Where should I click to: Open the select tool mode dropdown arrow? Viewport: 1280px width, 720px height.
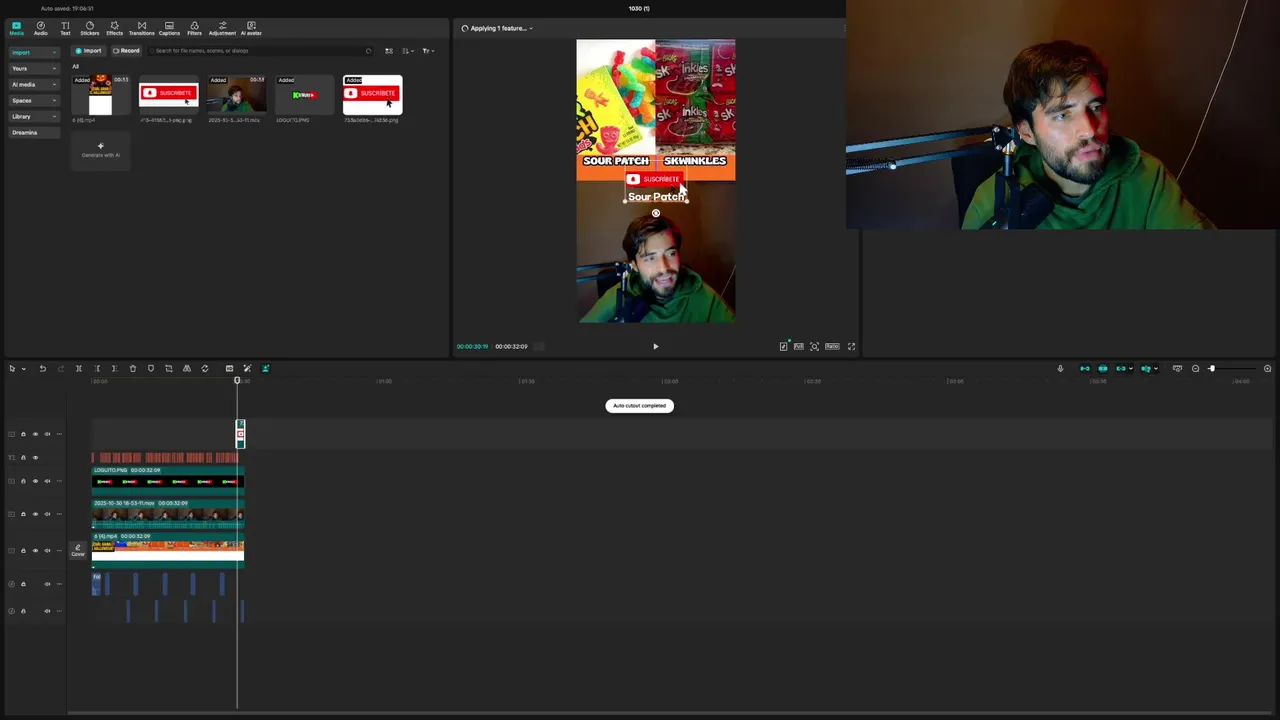(x=24, y=369)
